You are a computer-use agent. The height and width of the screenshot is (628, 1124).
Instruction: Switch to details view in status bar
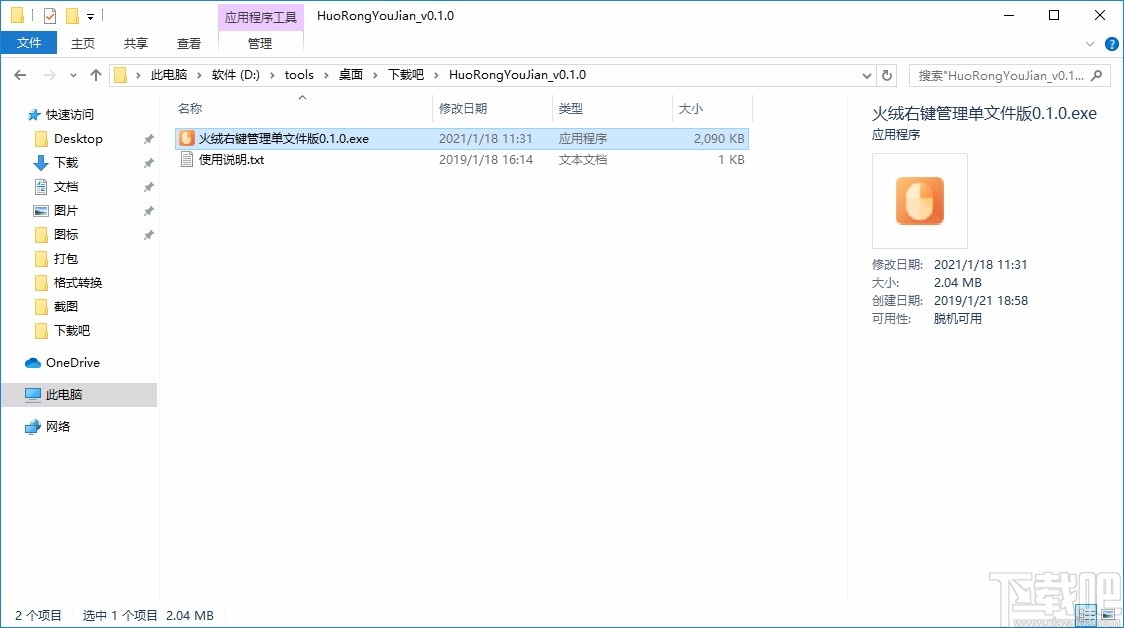pos(1086,614)
